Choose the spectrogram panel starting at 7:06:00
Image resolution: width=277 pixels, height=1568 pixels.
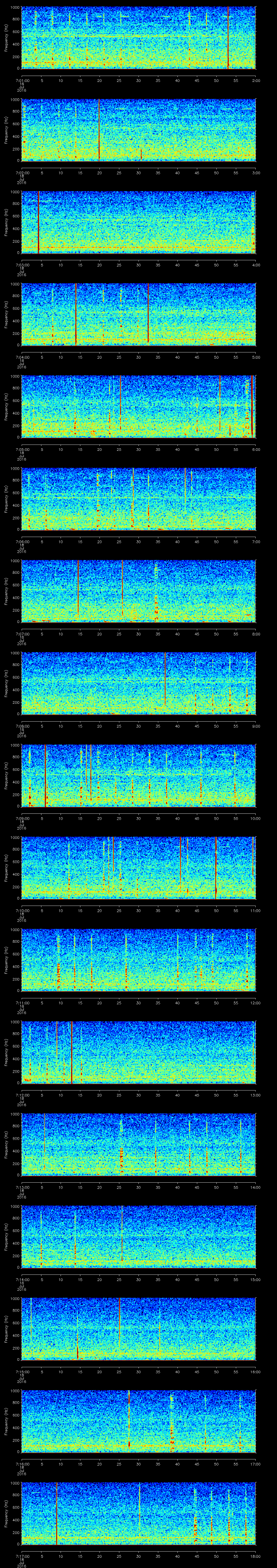coord(138,499)
